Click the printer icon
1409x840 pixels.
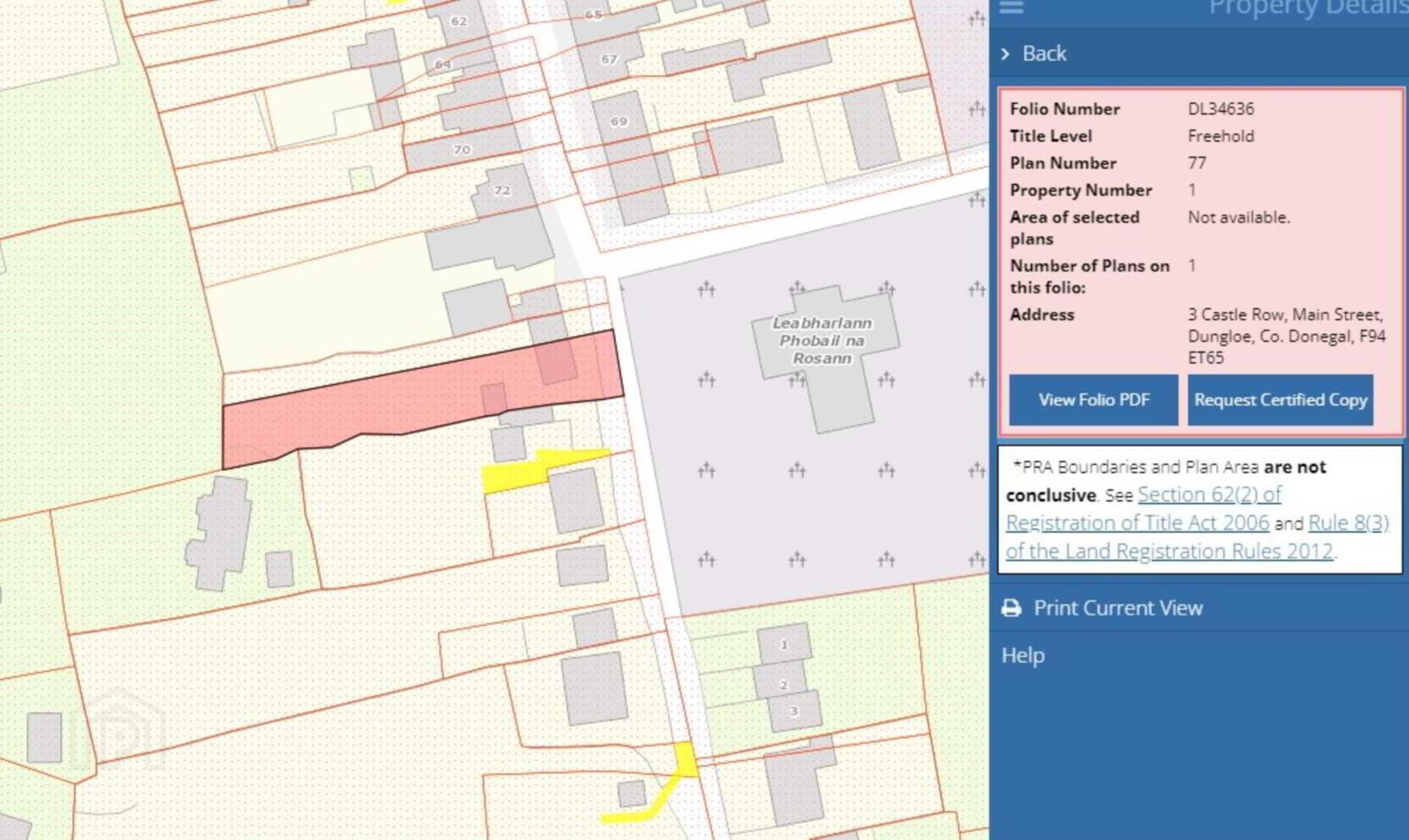pos(1011,608)
